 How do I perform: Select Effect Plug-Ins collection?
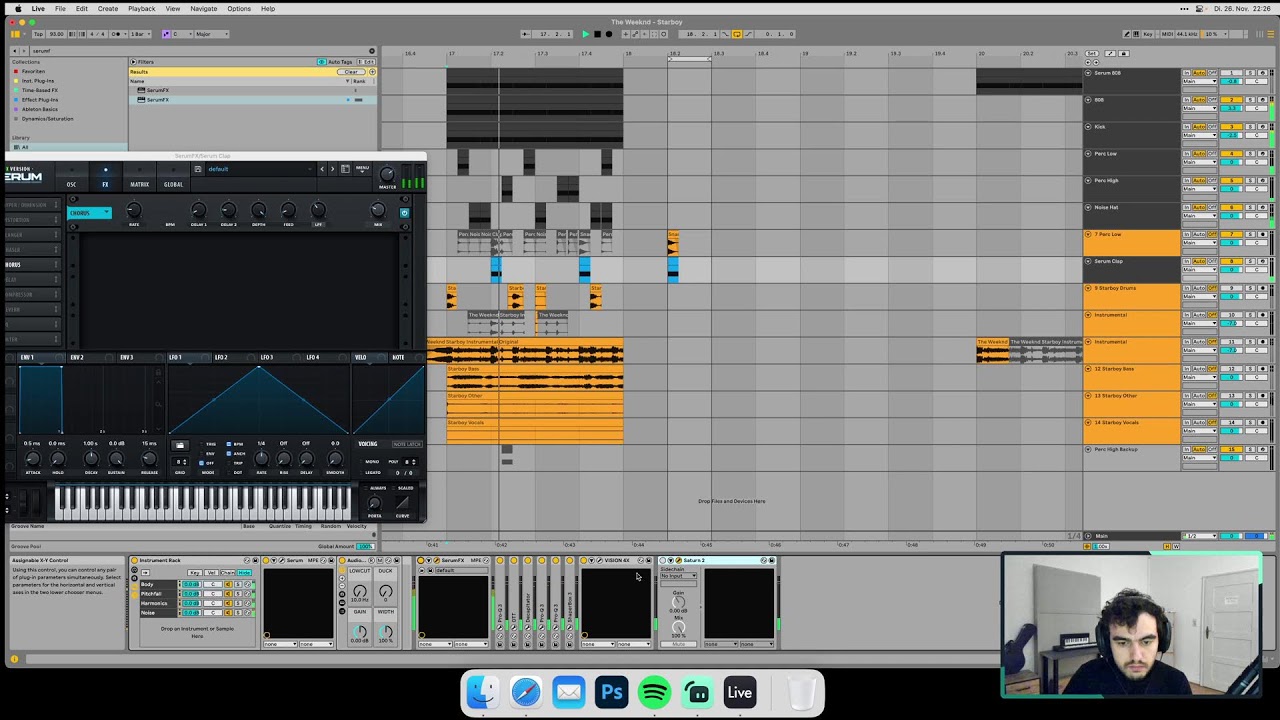[40, 100]
